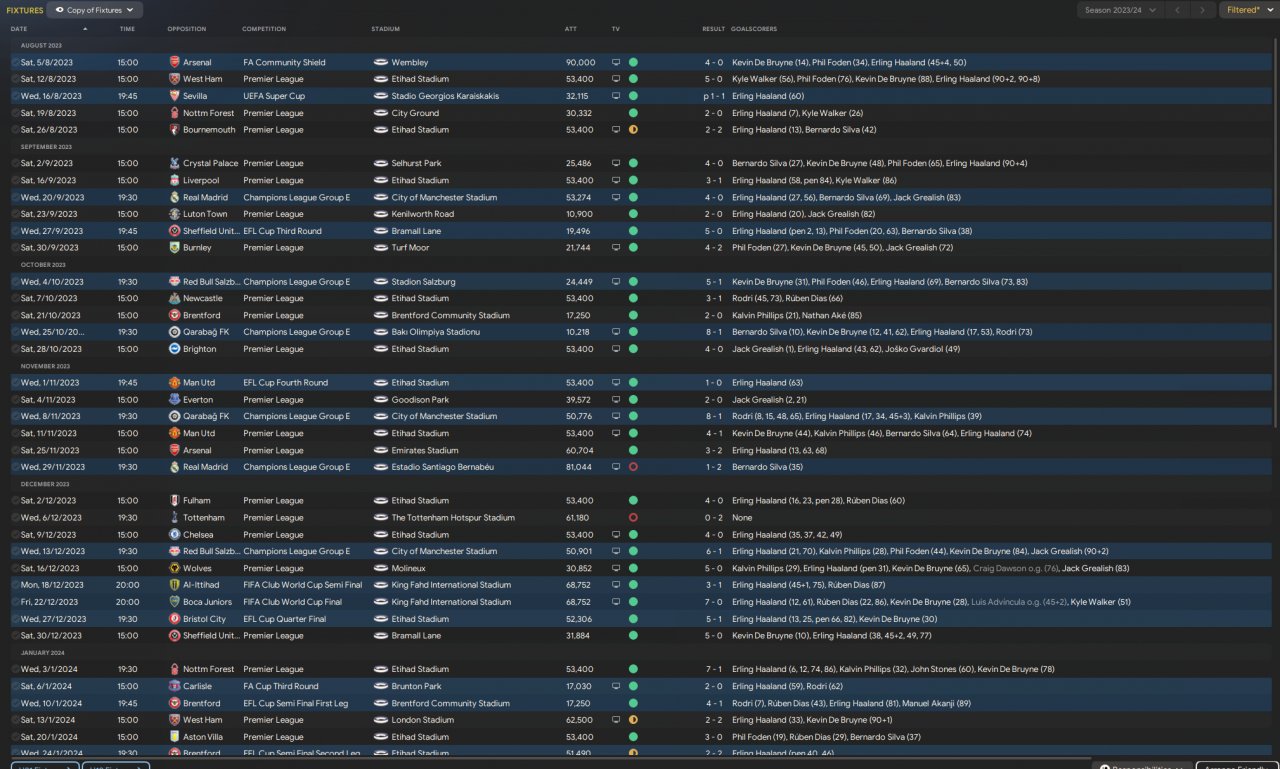
Task: Click the 0 - 2 result against Tottenham
Action: point(713,518)
